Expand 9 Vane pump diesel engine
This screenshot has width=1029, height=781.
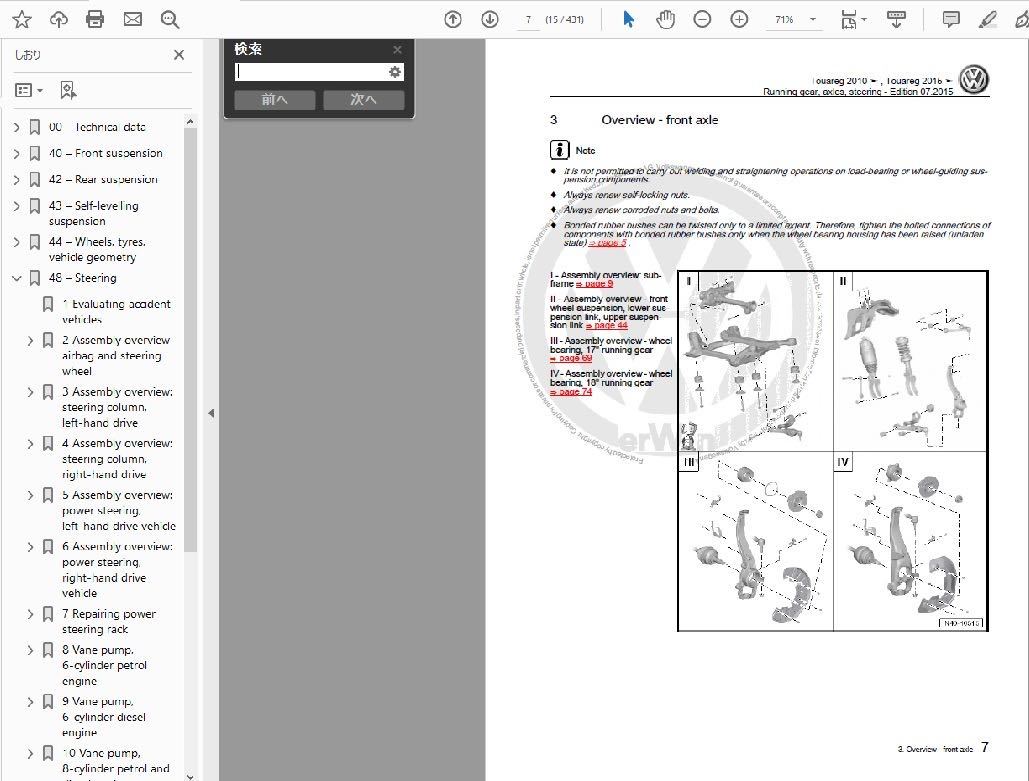(30, 702)
